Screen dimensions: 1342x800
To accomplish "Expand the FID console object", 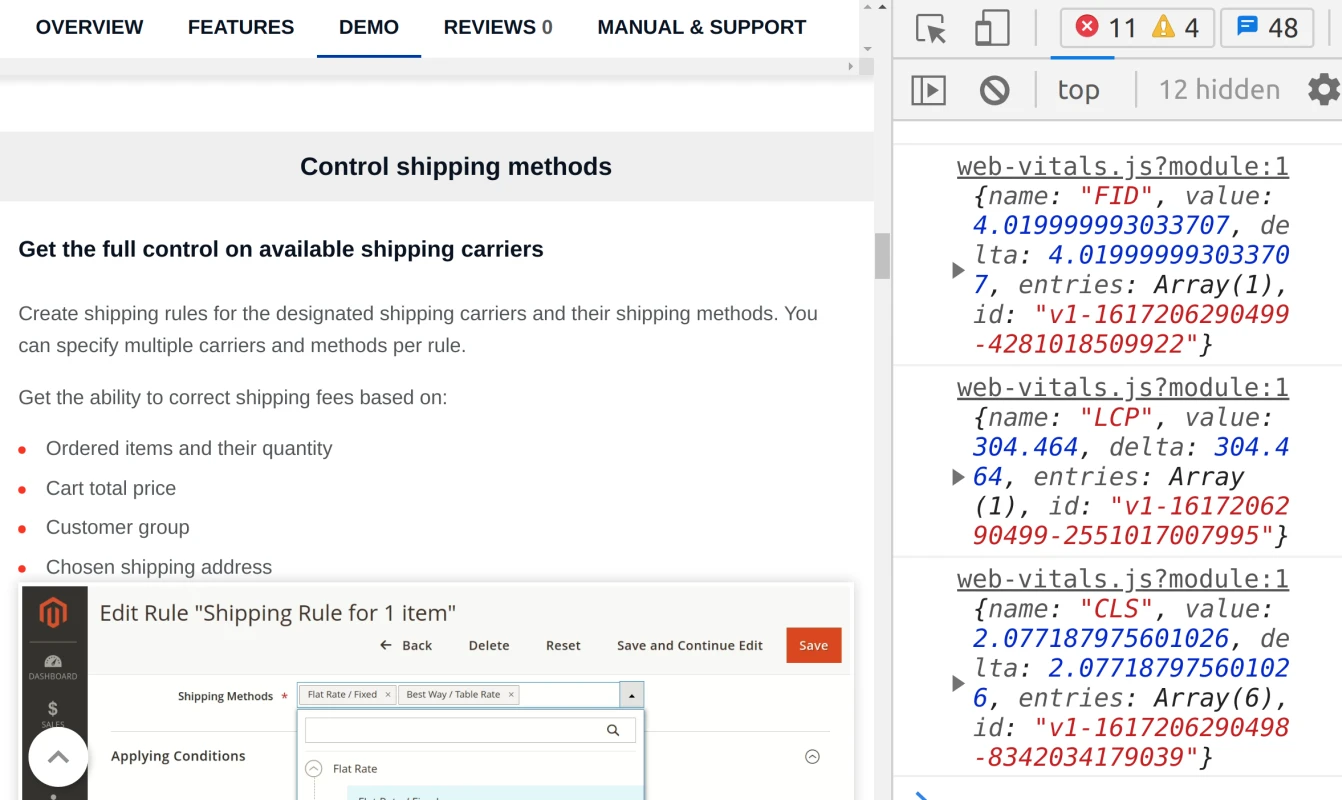I will (x=958, y=270).
